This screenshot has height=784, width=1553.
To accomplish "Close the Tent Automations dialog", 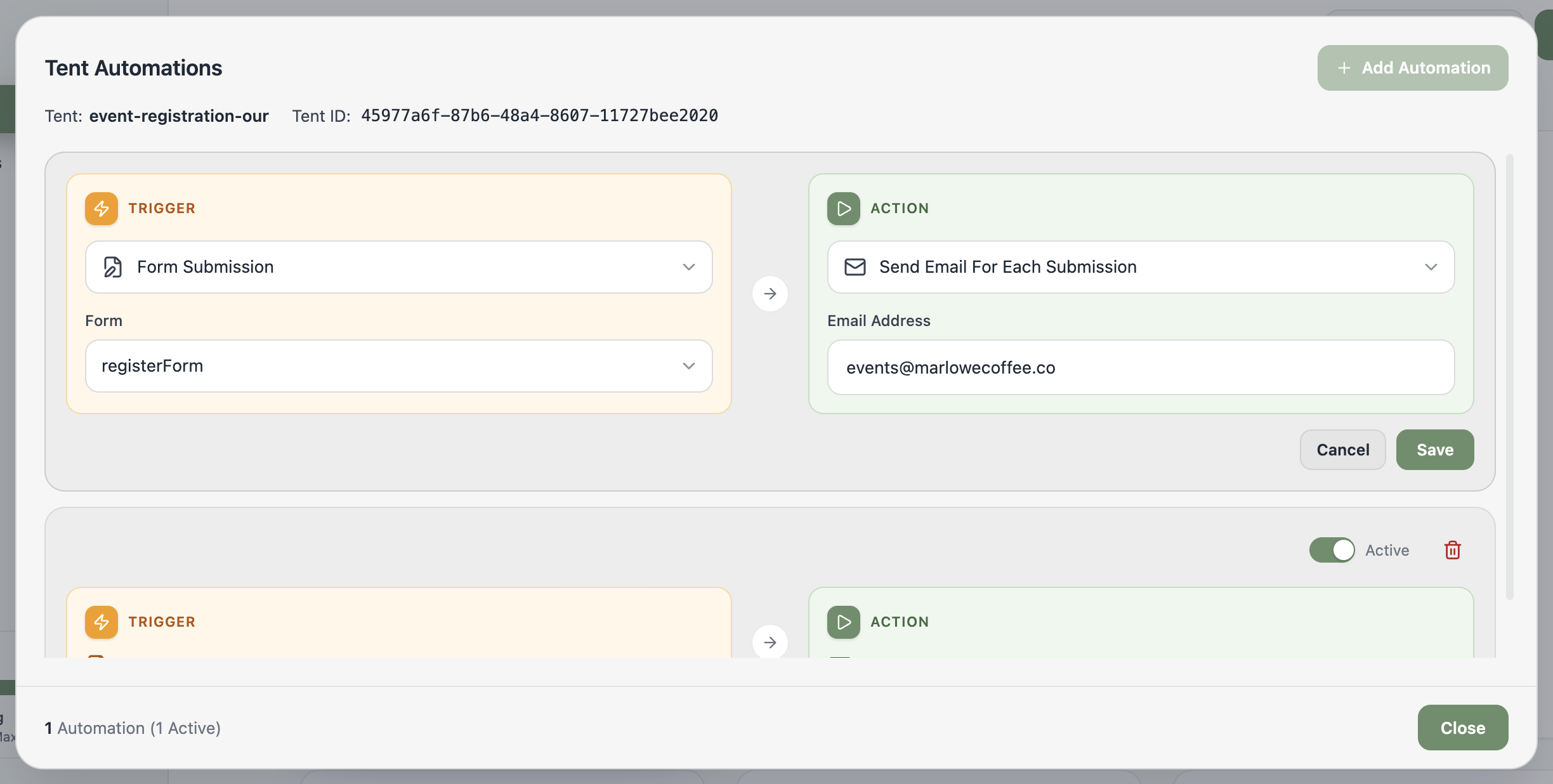I will [1463, 728].
